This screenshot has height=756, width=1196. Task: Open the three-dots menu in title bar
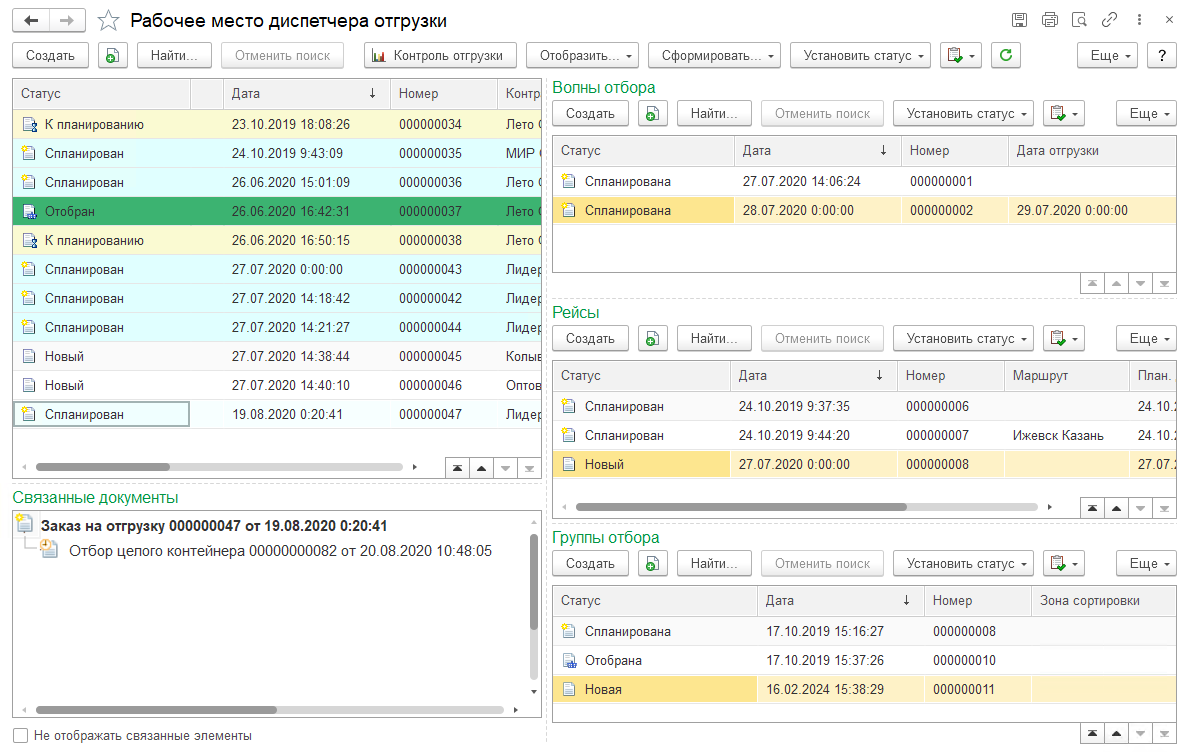click(1139, 21)
